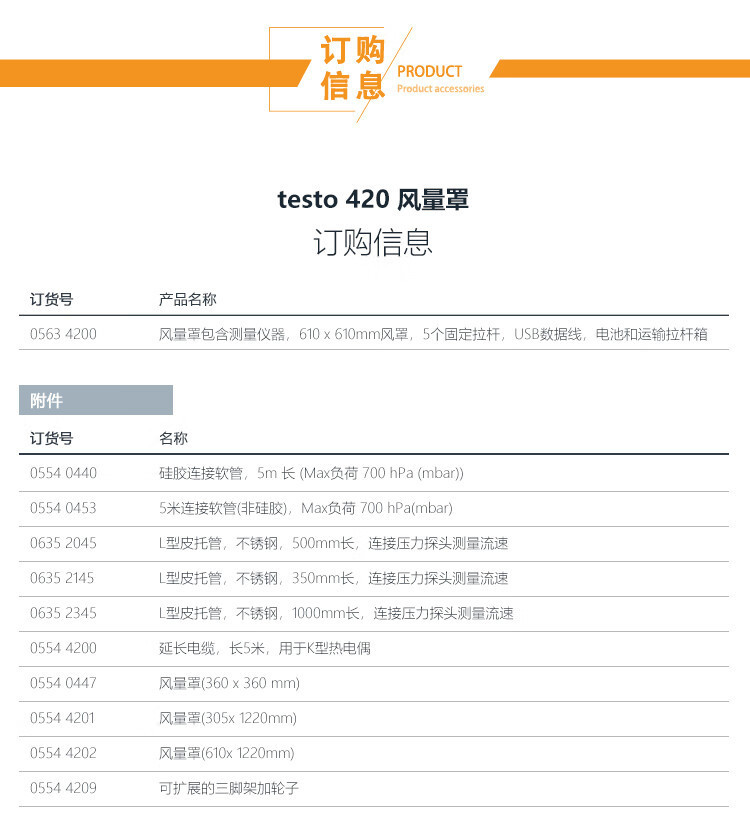Select order number 0635 2345
The height and width of the screenshot is (828, 750).
coord(63,613)
